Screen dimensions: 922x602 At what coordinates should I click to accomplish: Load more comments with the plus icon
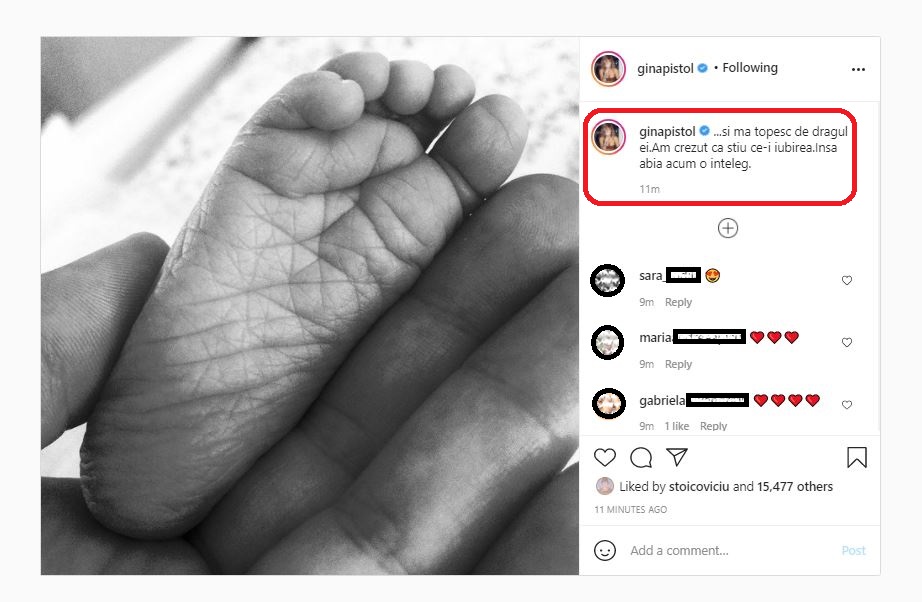pos(728,229)
